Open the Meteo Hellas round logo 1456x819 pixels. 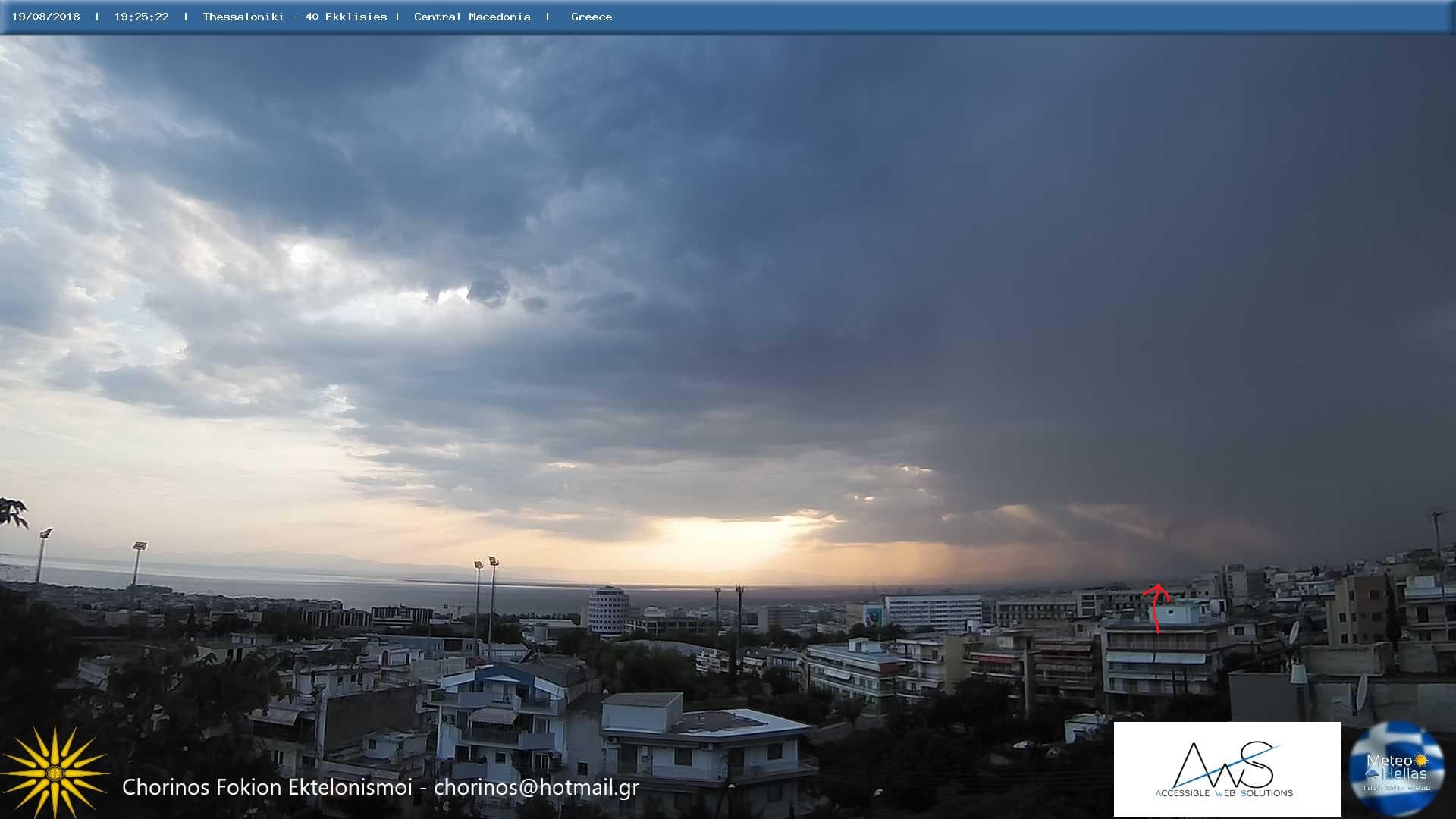1397,769
